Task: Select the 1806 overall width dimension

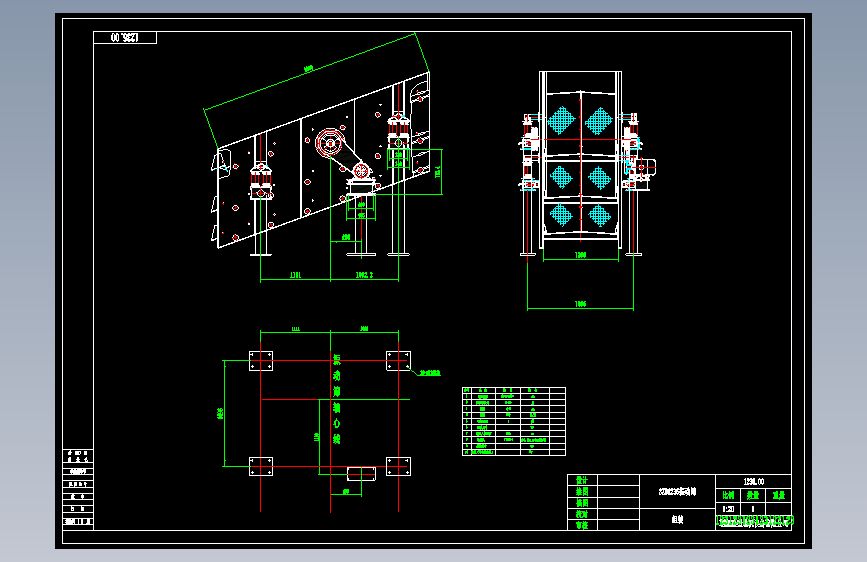Action: (x=580, y=304)
